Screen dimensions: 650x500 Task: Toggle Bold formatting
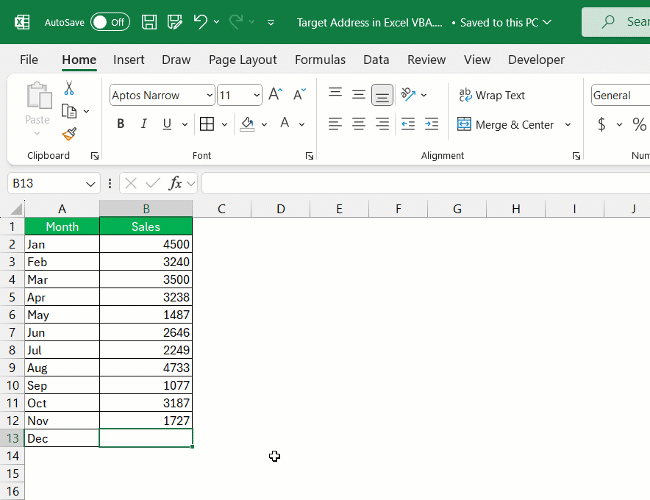click(x=121, y=124)
